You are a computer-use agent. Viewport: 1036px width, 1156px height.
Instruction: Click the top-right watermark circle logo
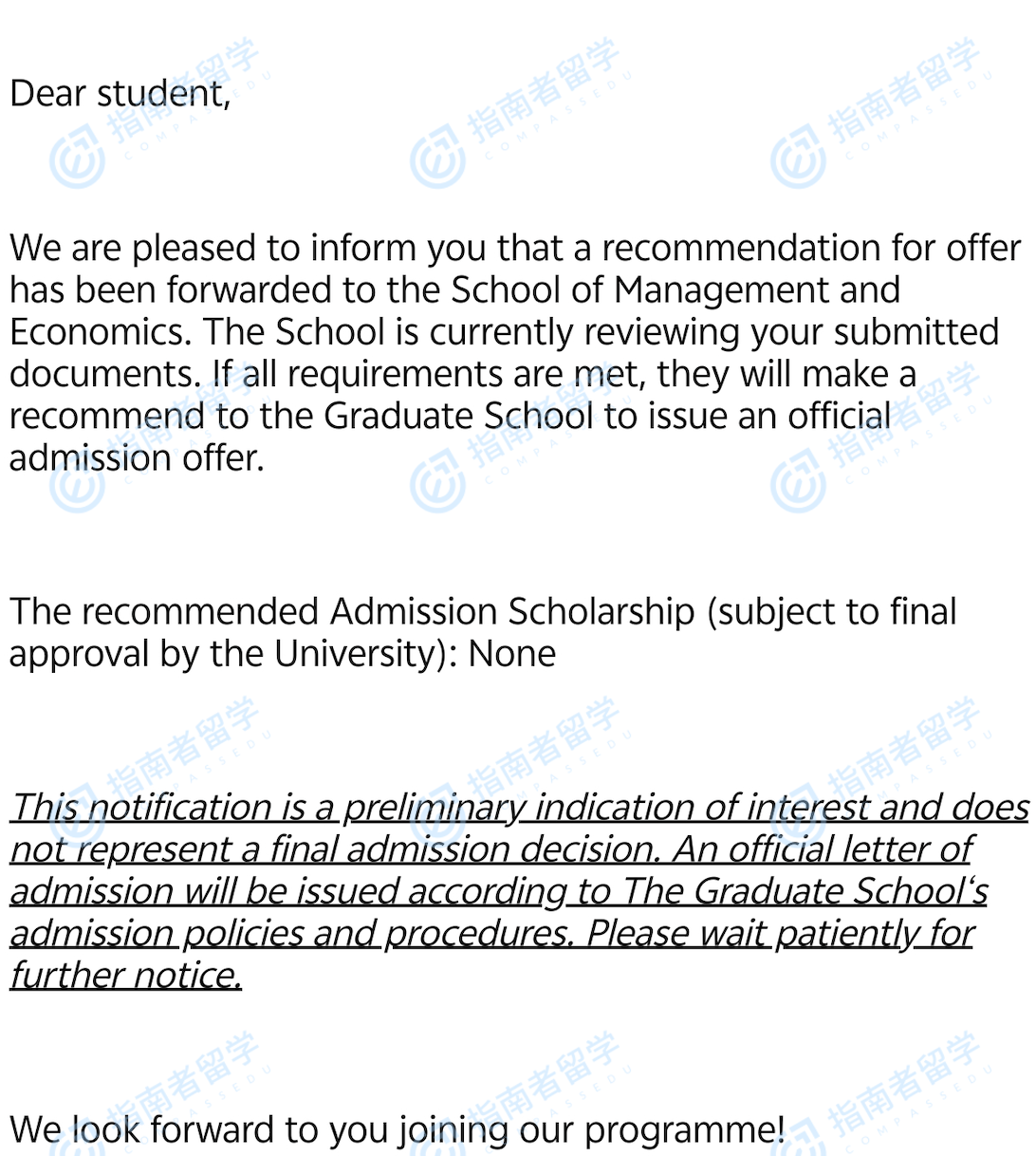(x=798, y=160)
